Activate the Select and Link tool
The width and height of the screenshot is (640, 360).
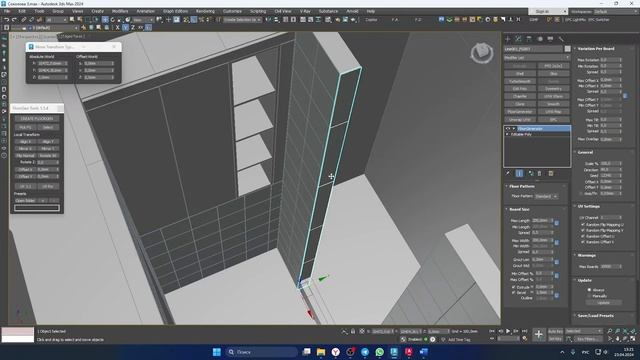pos(24,20)
